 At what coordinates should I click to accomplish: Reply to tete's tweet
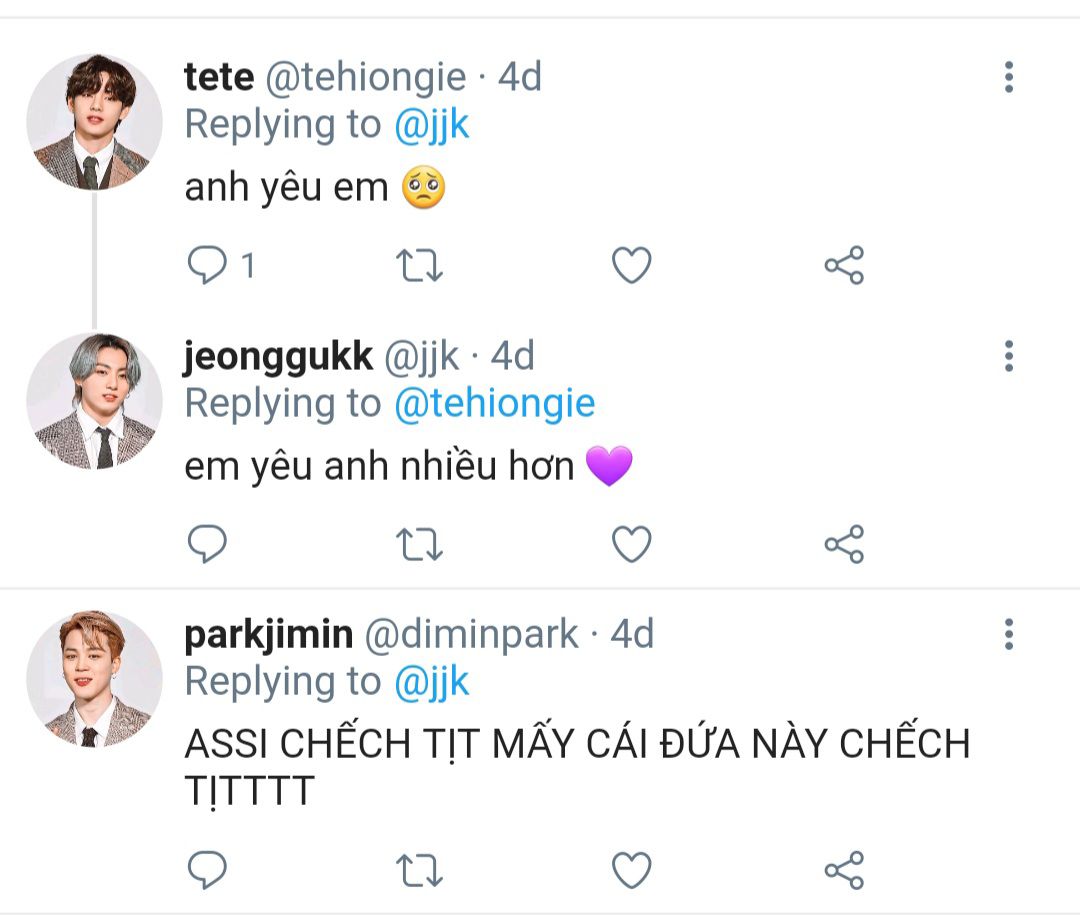click(208, 265)
